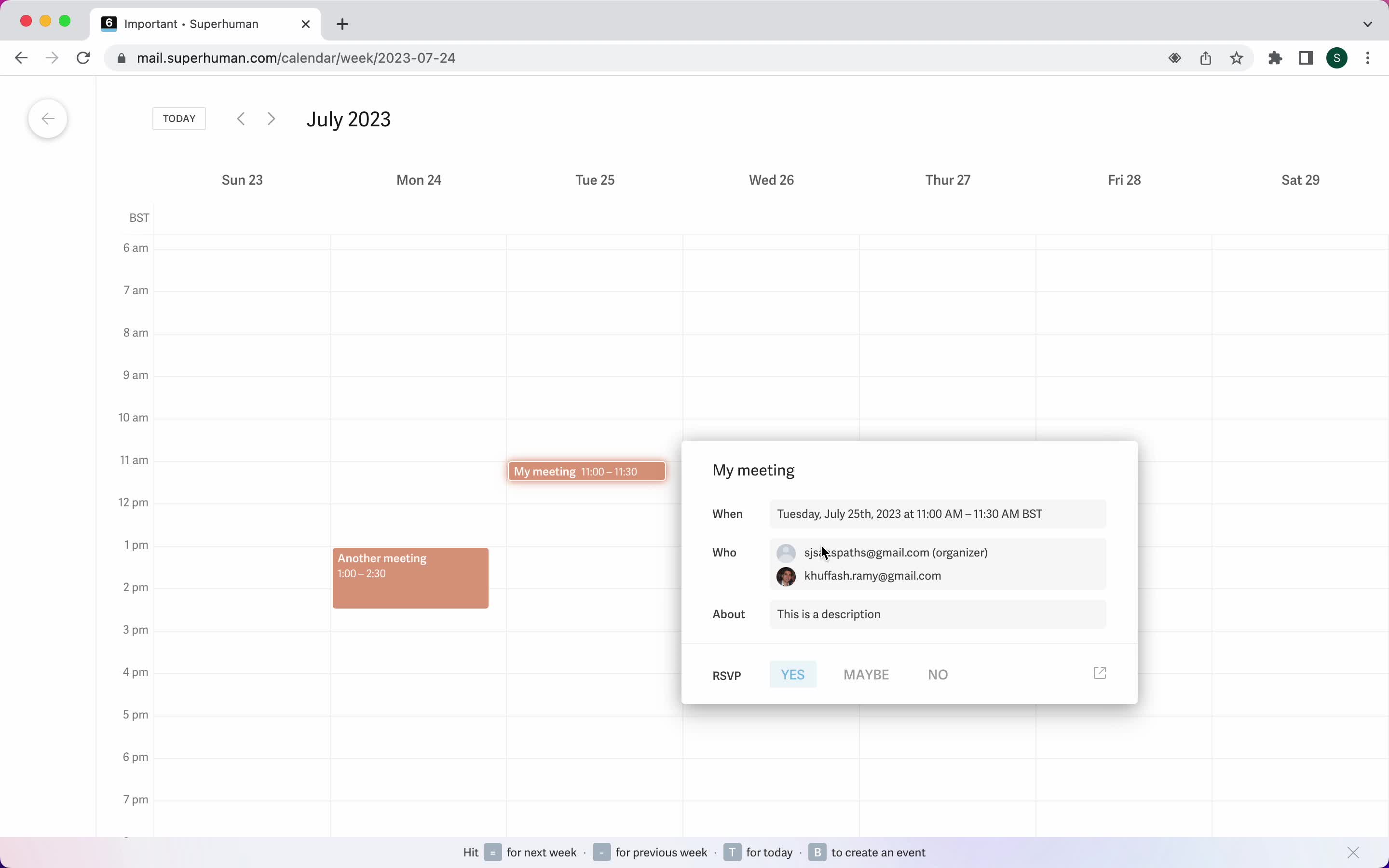
Task: Click the khuffash.ramy@gmail.com attendee profile icon
Action: click(787, 575)
